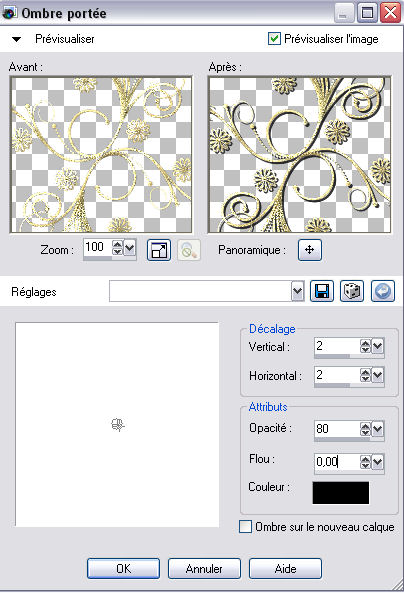Save preset with the floppy disk icon
The width and height of the screenshot is (404, 593).
322,291
